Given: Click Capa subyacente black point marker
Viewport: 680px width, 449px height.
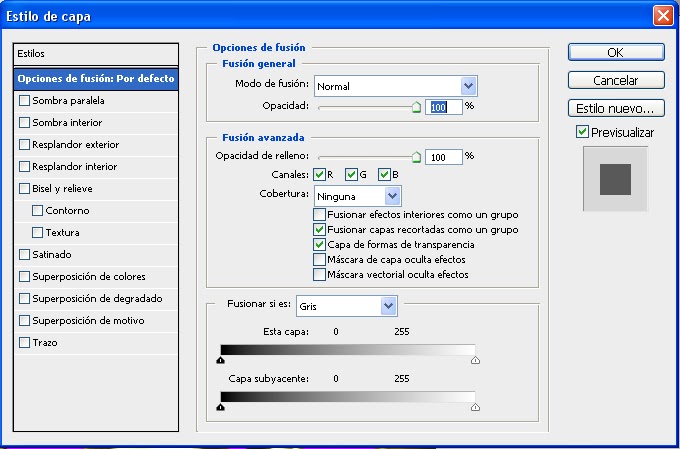Looking at the screenshot, I should coord(221,407).
